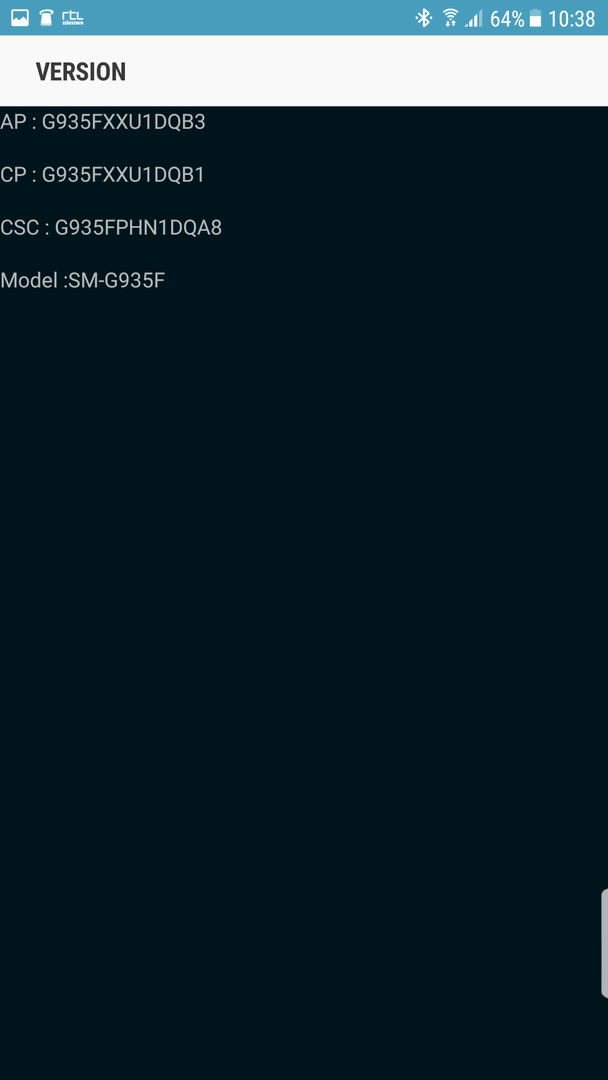Image resolution: width=608 pixels, height=1080 pixels.
Task: Tap the Wi-Fi status icon
Action: pos(450,18)
